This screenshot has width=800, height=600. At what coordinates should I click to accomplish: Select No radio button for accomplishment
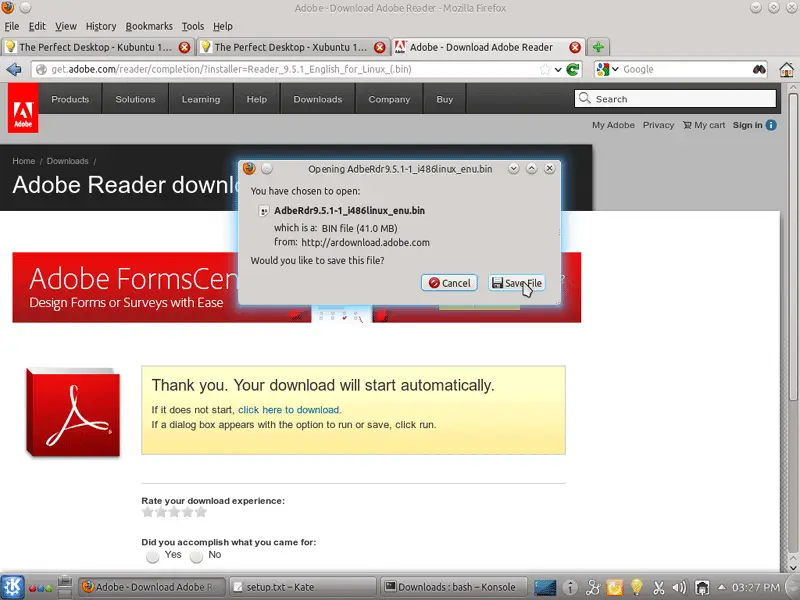(x=197, y=556)
